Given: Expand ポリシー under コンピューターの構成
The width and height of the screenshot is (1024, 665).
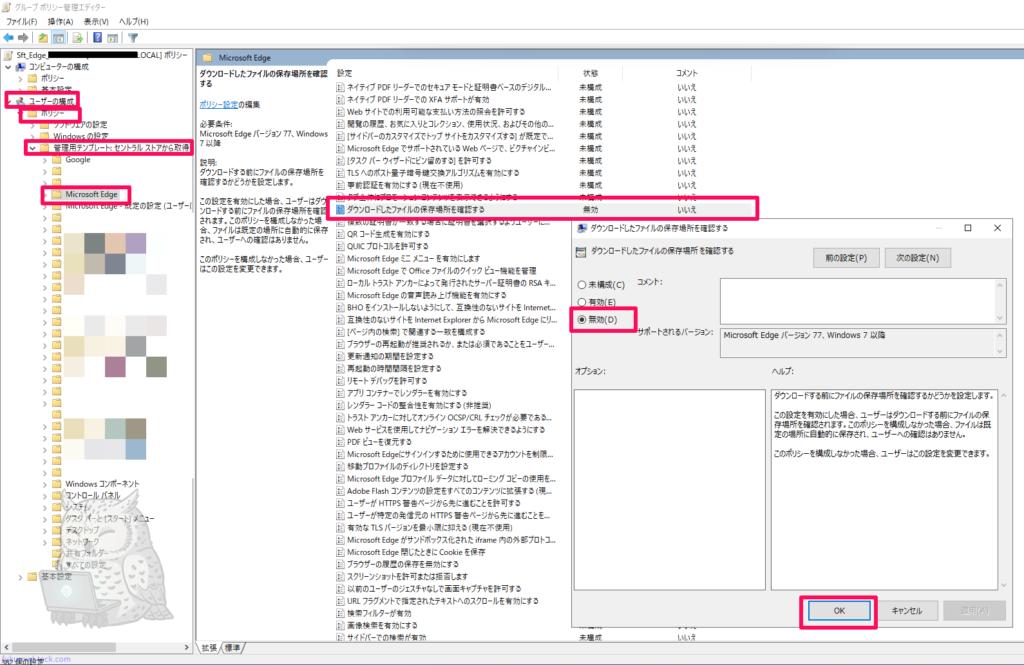Looking at the screenshot, I should [x=20, y=78].
